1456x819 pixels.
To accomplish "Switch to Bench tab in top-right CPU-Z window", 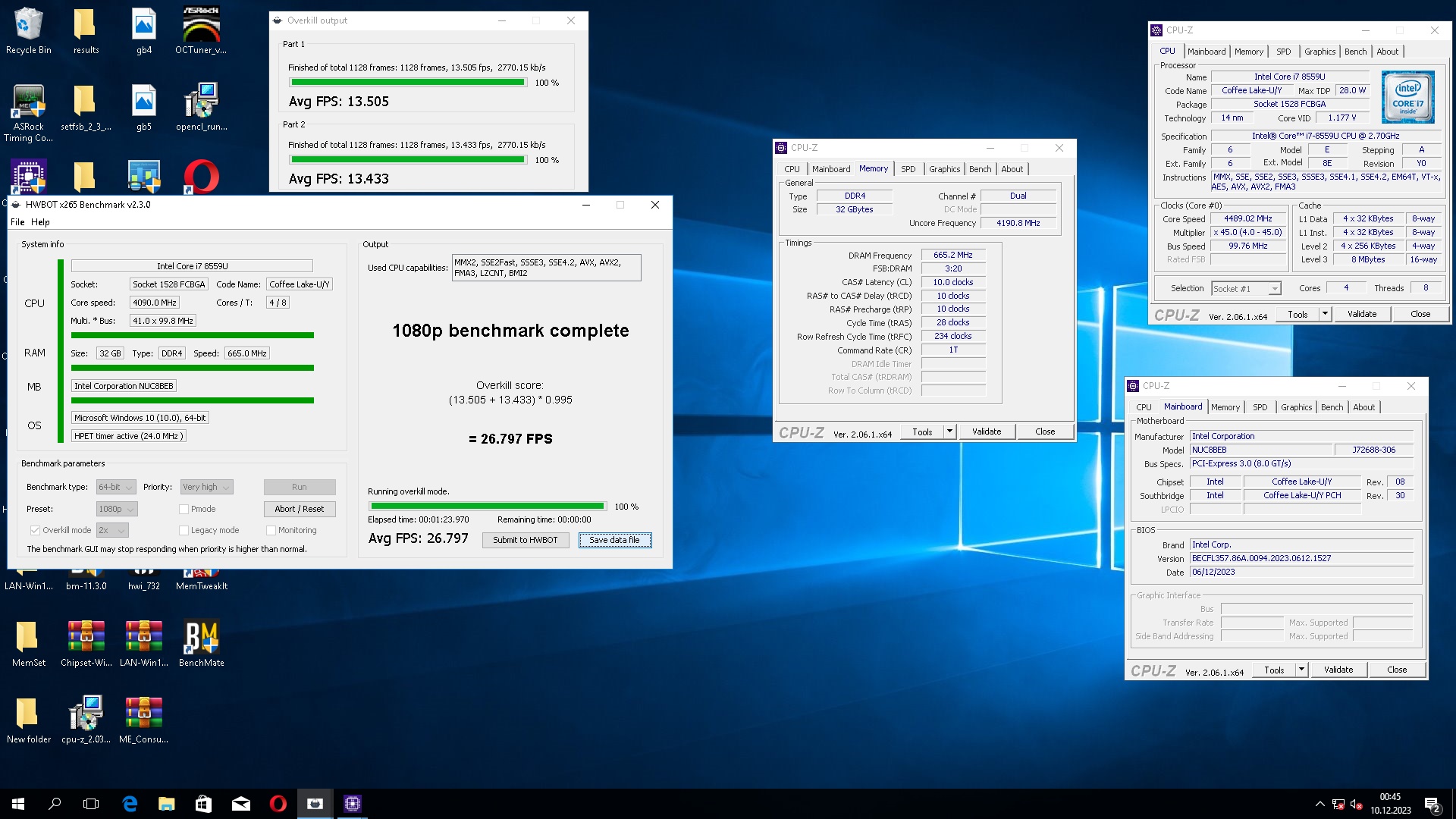I will coord(1355,52).
